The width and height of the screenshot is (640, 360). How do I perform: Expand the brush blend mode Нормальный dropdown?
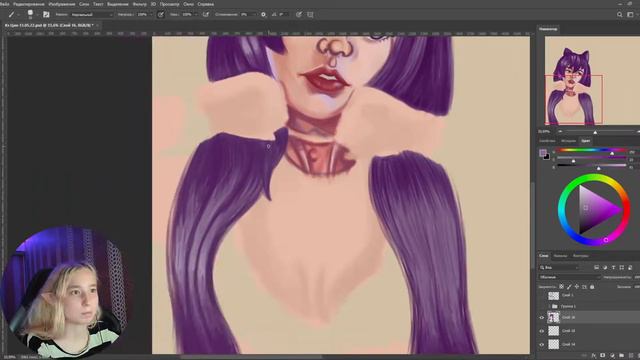pos(91,15)
